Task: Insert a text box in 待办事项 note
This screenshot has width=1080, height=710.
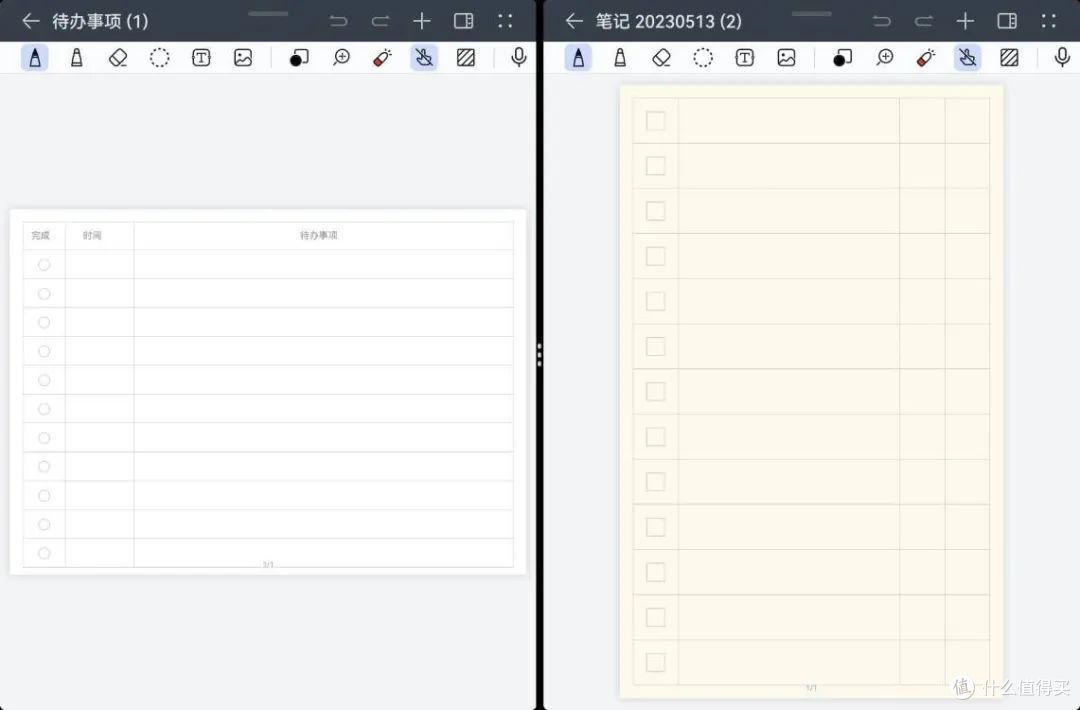Action: pos(201,58)
